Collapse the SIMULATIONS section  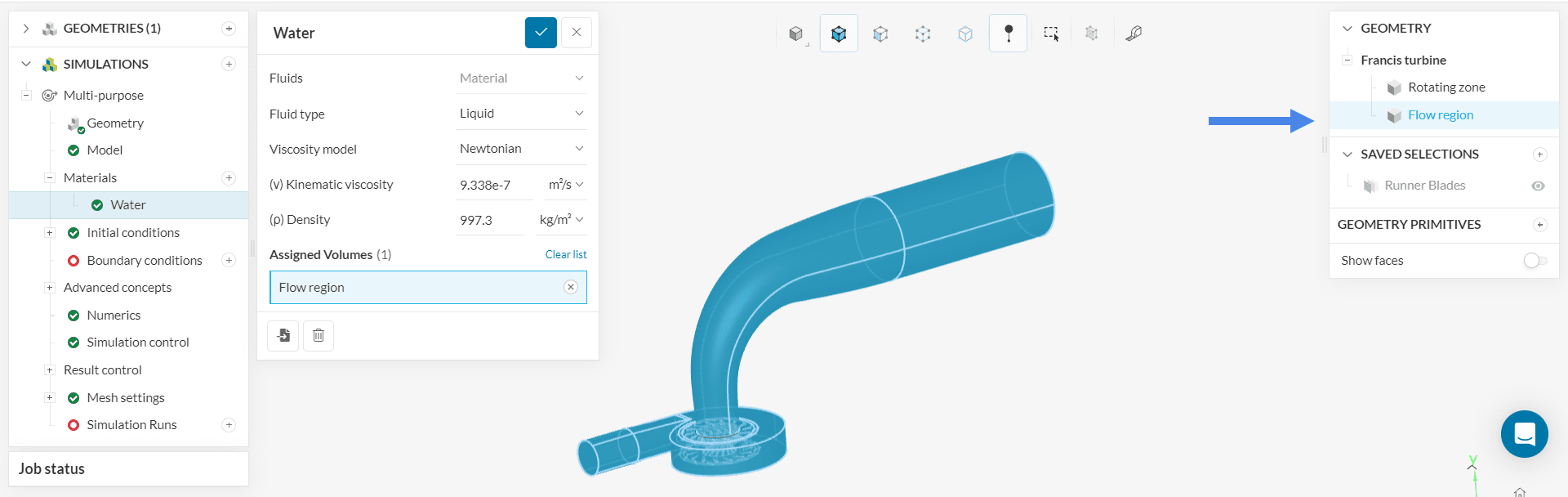[x=26, y=64]
